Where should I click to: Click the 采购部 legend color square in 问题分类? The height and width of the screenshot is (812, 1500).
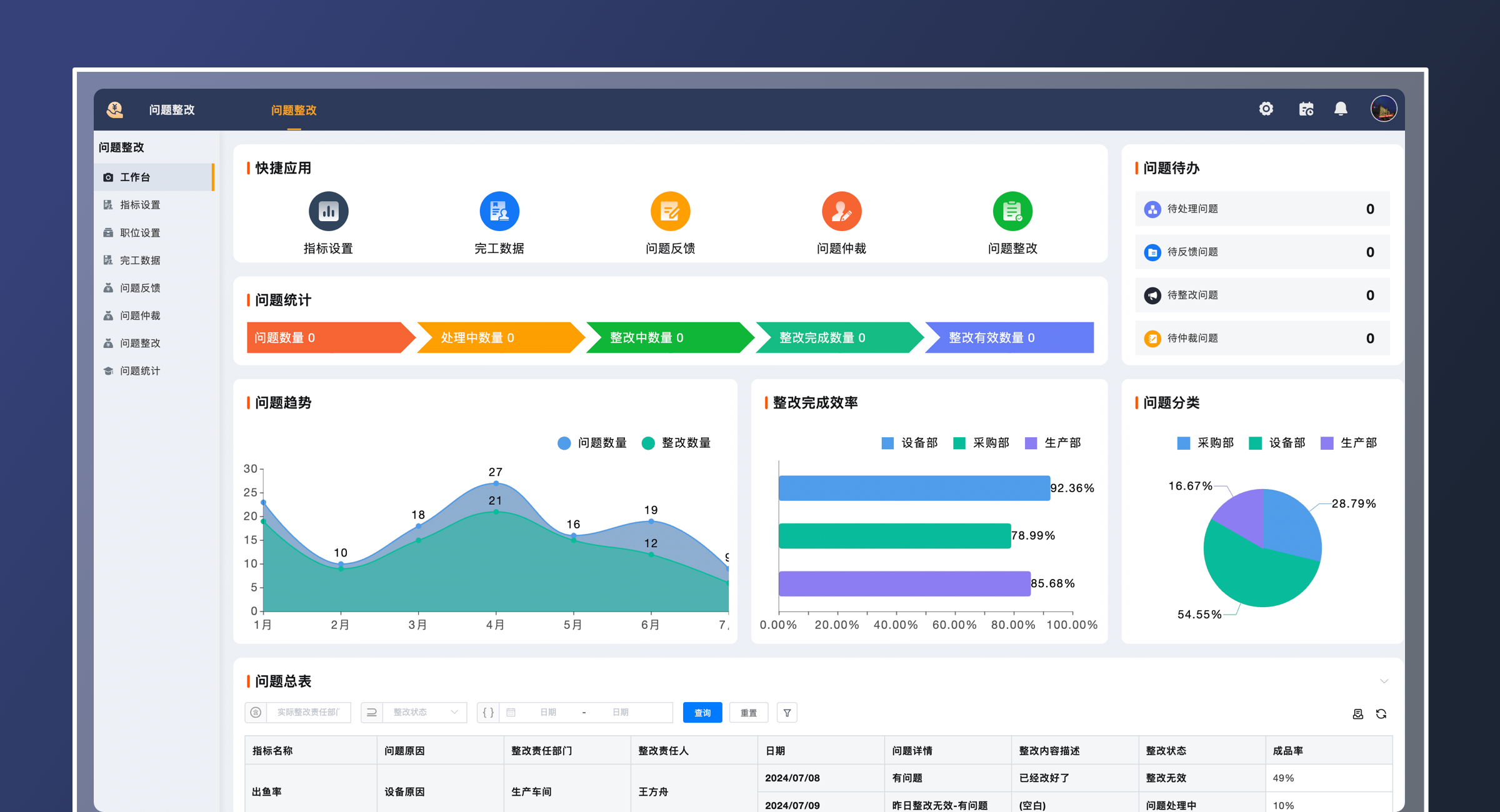tap(1182, 443)
